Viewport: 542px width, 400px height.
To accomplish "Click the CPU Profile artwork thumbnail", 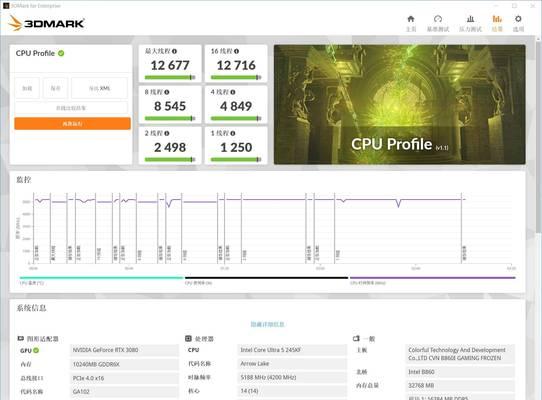I will pos(400,104).
